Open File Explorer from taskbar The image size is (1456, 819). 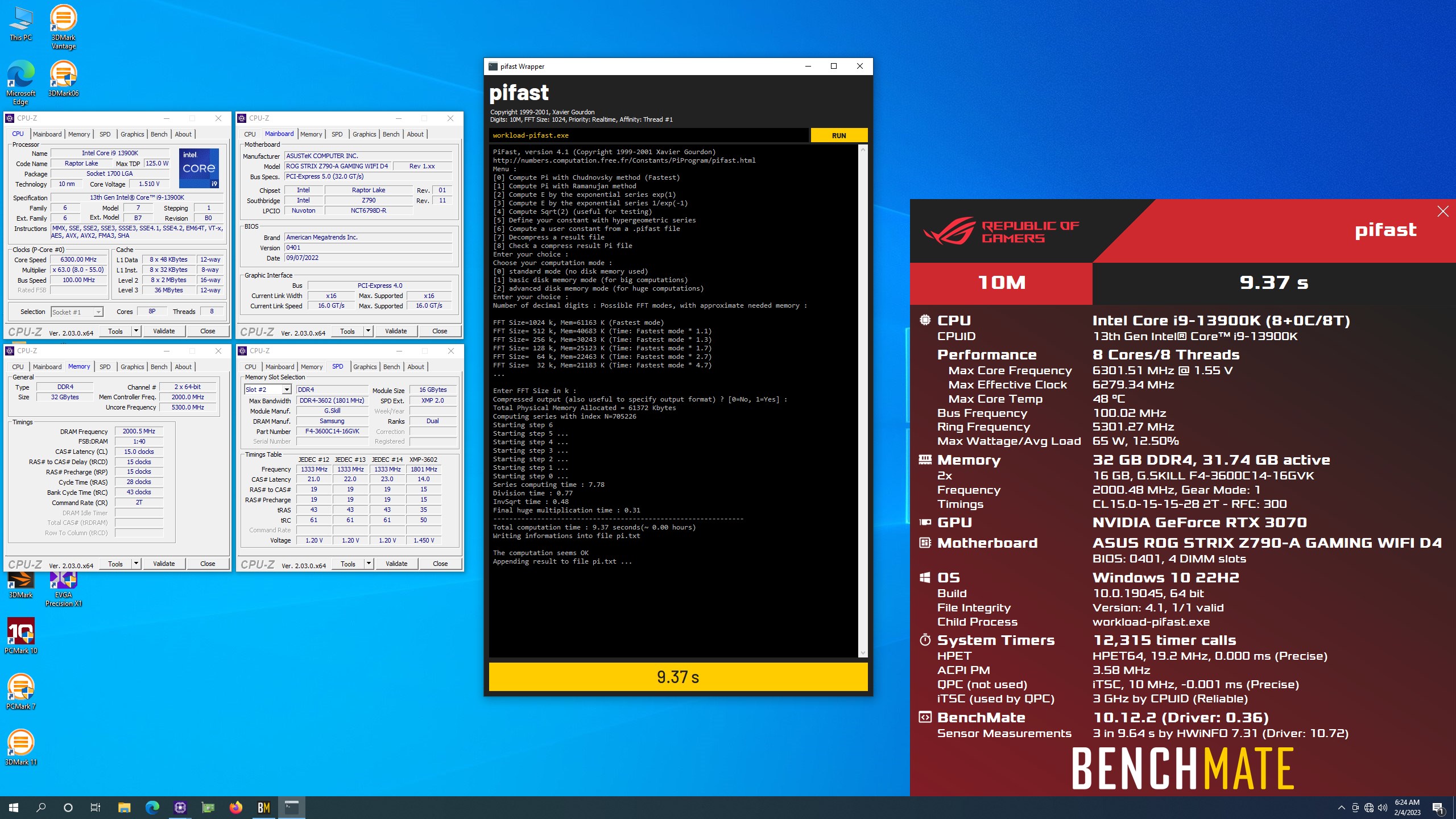click(x=124, y=808)
